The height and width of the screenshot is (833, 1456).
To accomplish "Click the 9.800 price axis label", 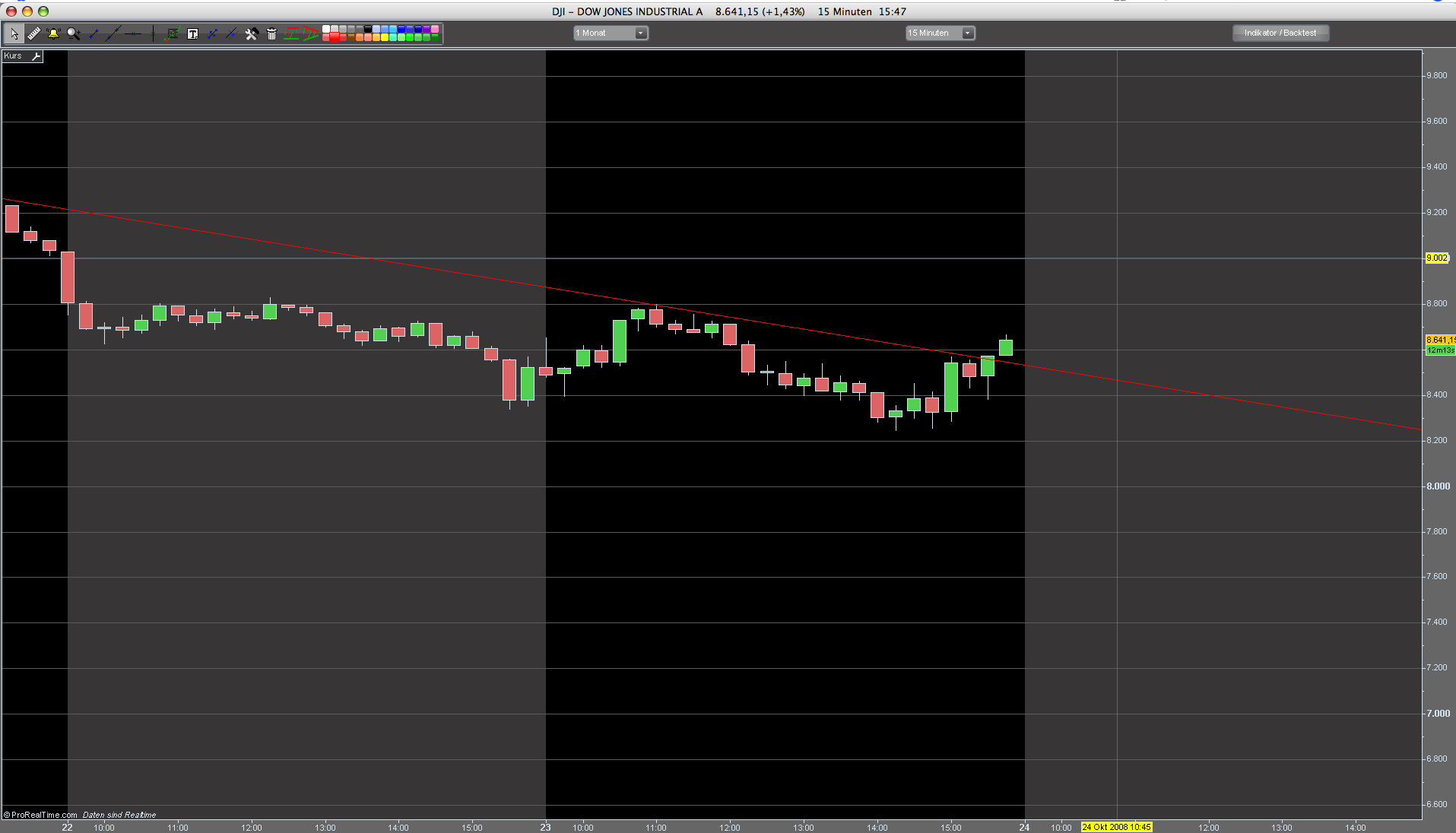I will [x=1437, y=76].
